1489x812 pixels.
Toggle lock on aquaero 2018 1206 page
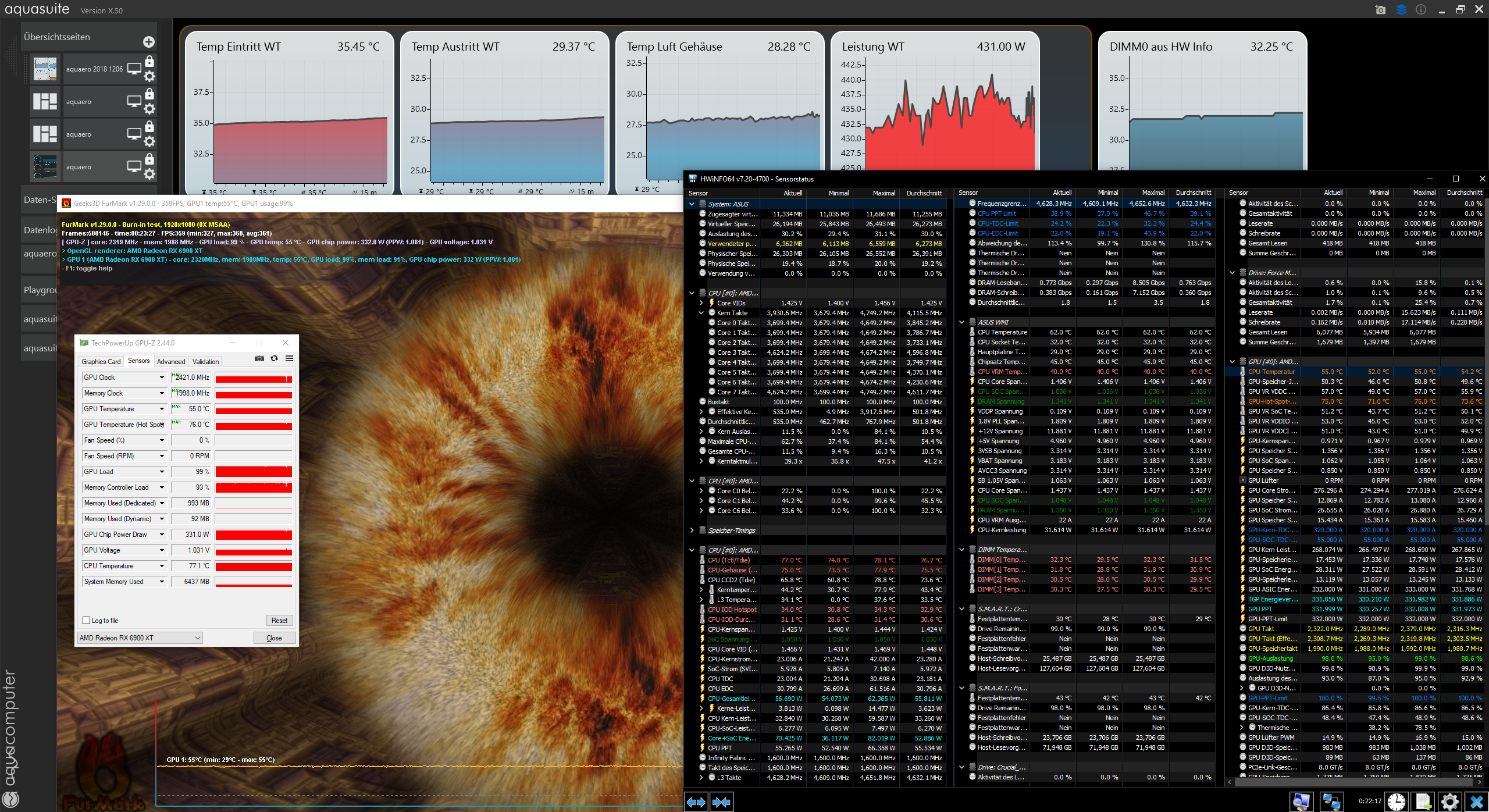149,61
